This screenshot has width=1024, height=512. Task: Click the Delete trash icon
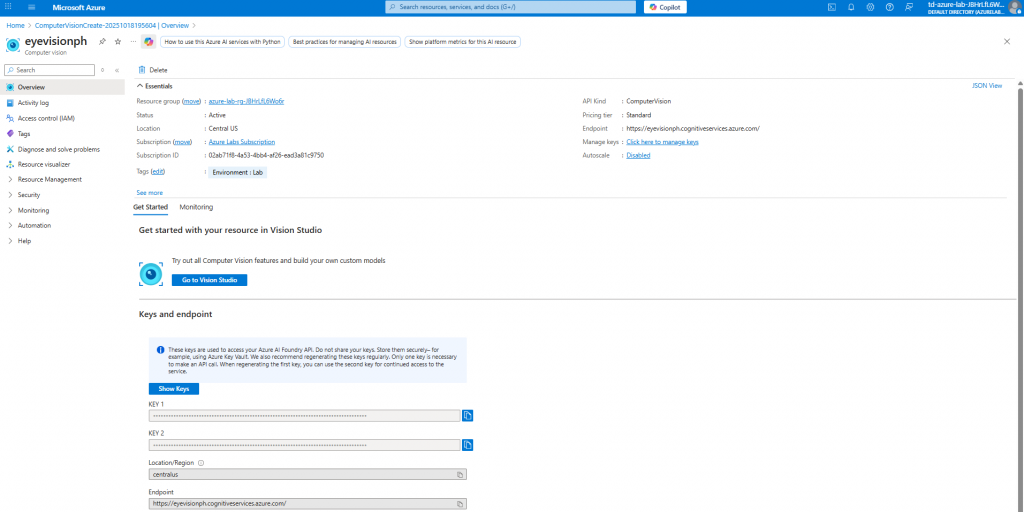click(x=142, y=70)
